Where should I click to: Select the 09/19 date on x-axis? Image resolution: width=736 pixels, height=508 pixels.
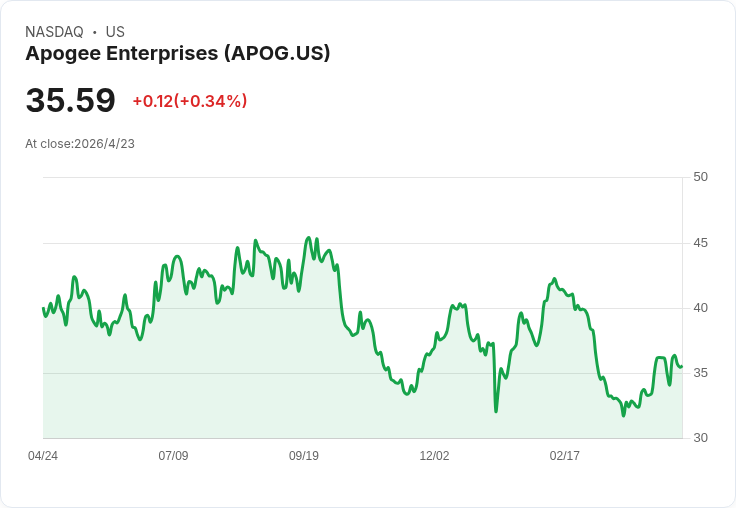tap(304, 456)
